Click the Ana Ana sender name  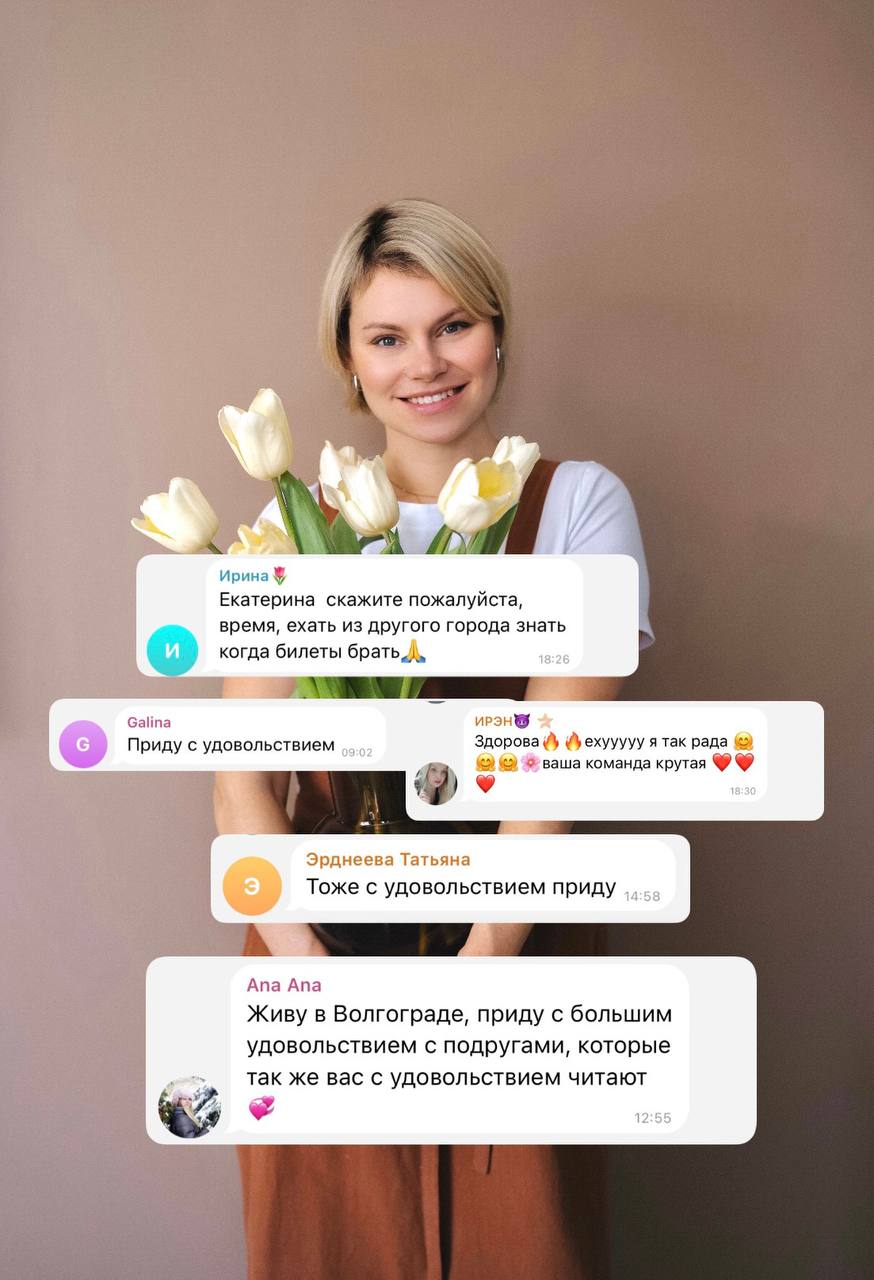point(284,985)
